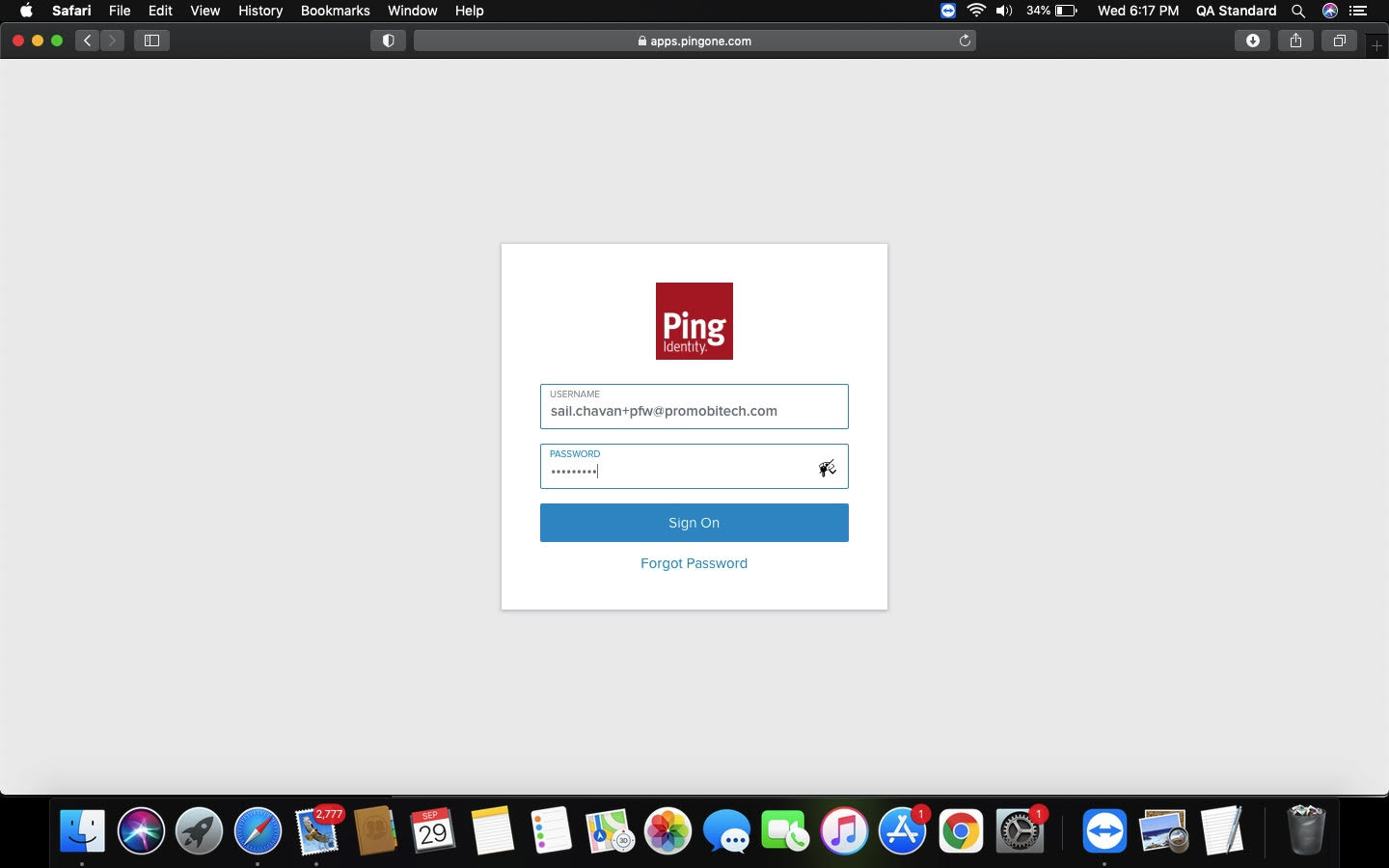Click the TeamViewer menu bar icon

point(948,11)
